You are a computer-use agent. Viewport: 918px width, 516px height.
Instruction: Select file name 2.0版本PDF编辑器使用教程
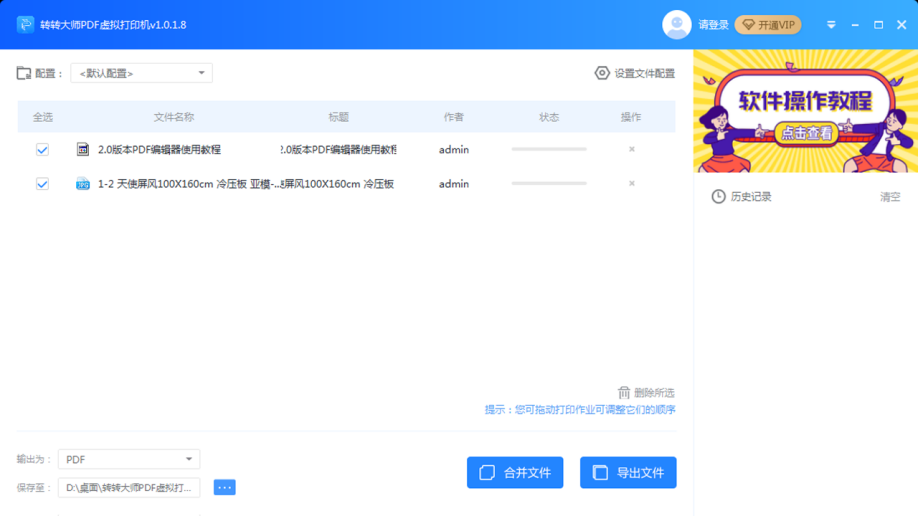(x=159, y=149)
